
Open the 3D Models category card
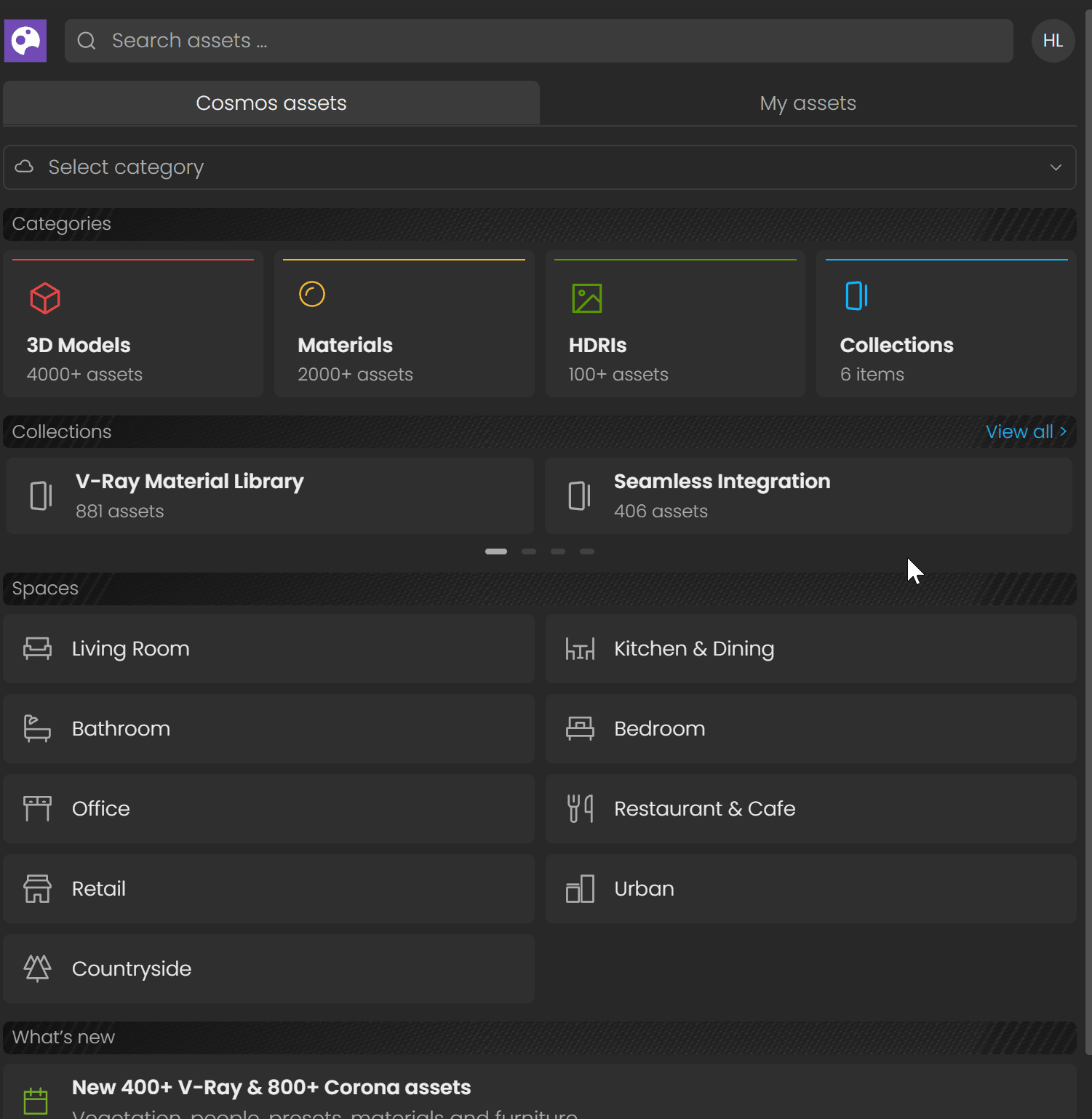(133, 324)
